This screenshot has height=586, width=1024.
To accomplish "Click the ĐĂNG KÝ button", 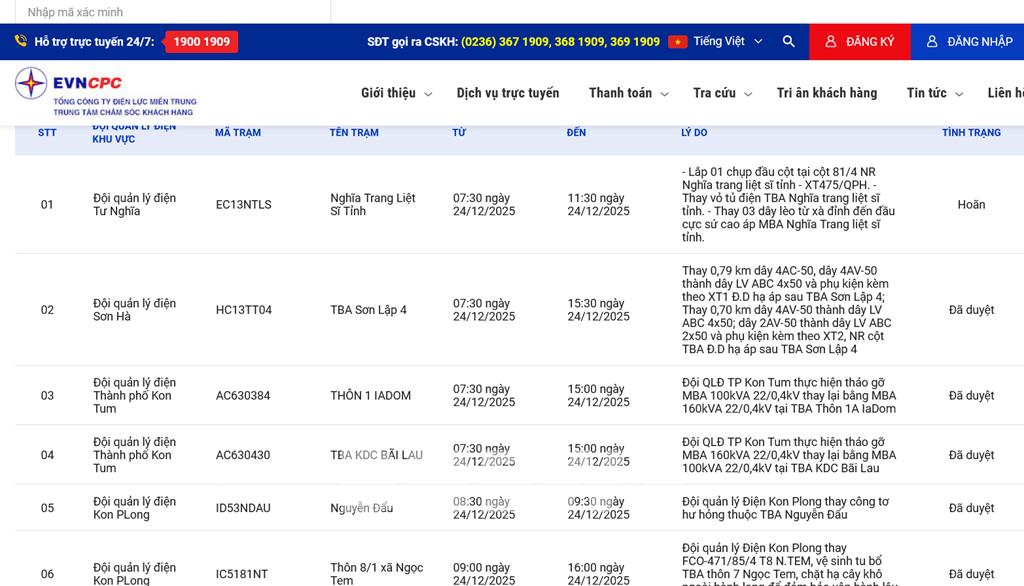I will tap(860, 42).
